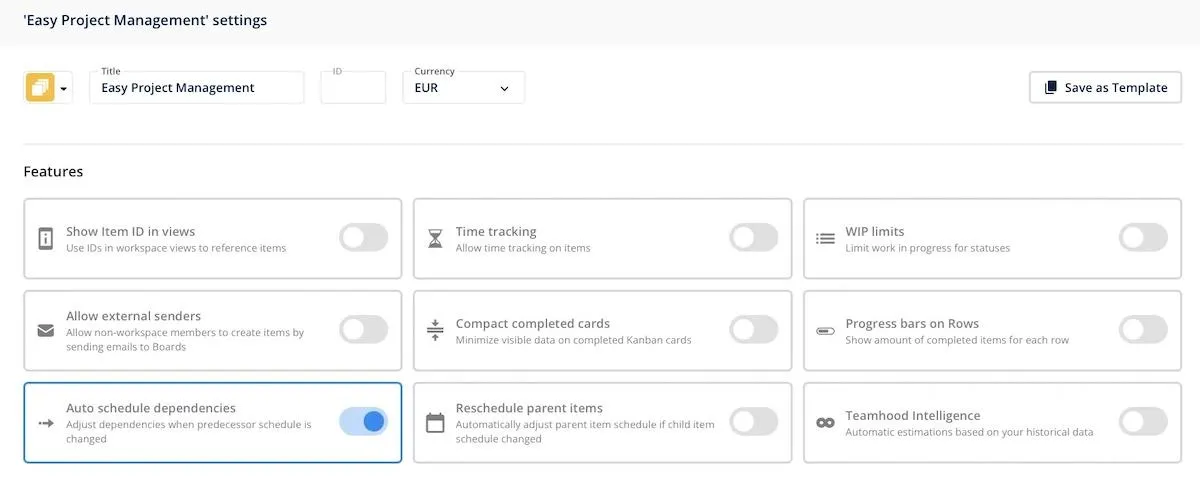Viewport: 1200px width, 482px height.
Task: Enable the WIP limits switch
Action: 1143,237
